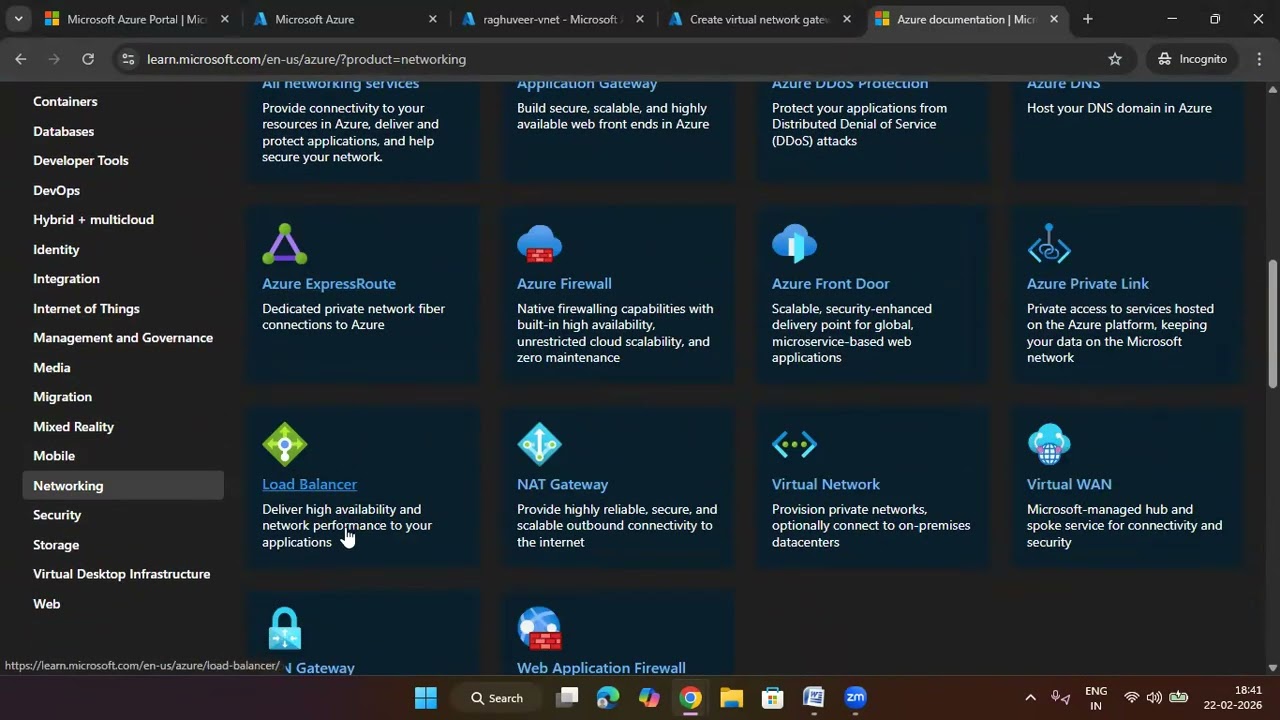Open the Chrome three-dot menu
Screen dimensions: 1280x720
(x=1259, y=59)
